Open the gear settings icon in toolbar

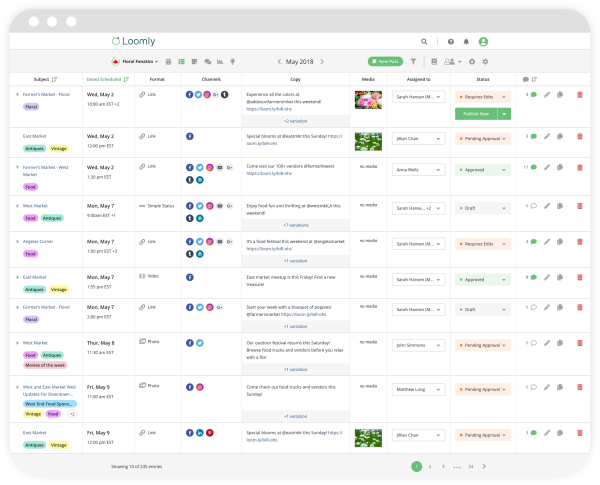[x=485, y=61]
